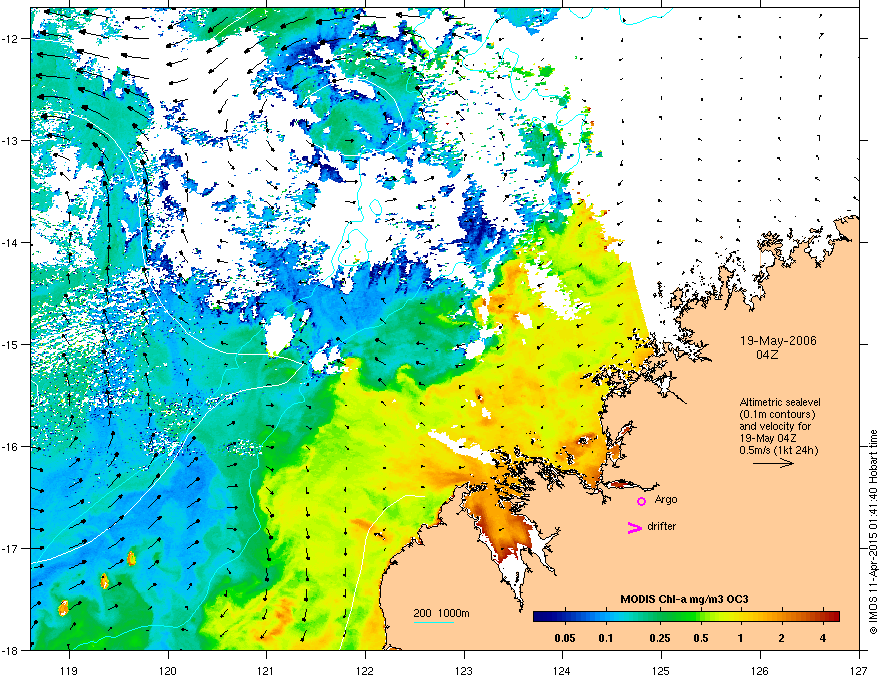Screen dimensions: 880x680
Task: Click the cyan depth contour legend line
Action: [x=433, y=622]
